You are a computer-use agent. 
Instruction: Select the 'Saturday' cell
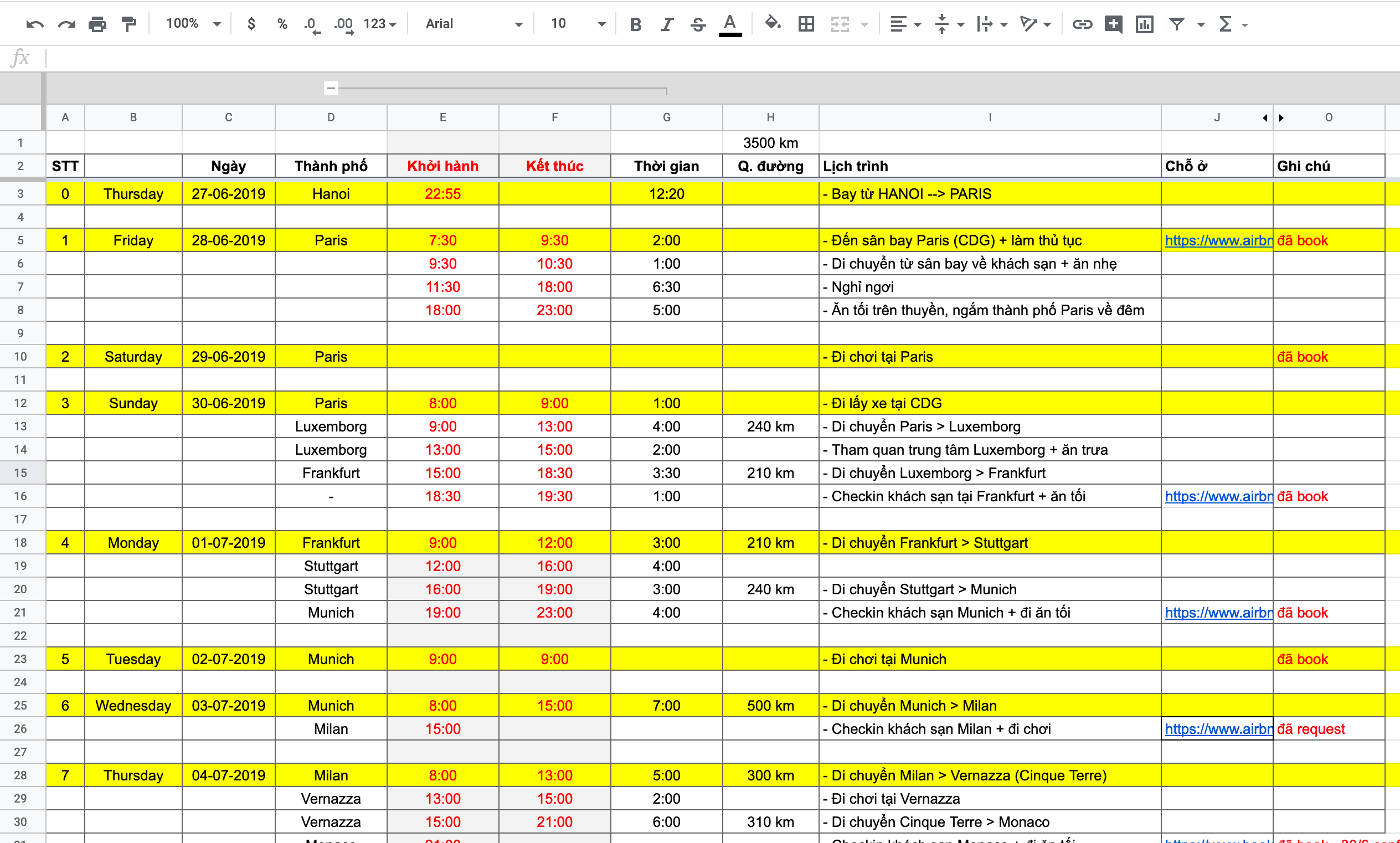click(x=133, y=357)
